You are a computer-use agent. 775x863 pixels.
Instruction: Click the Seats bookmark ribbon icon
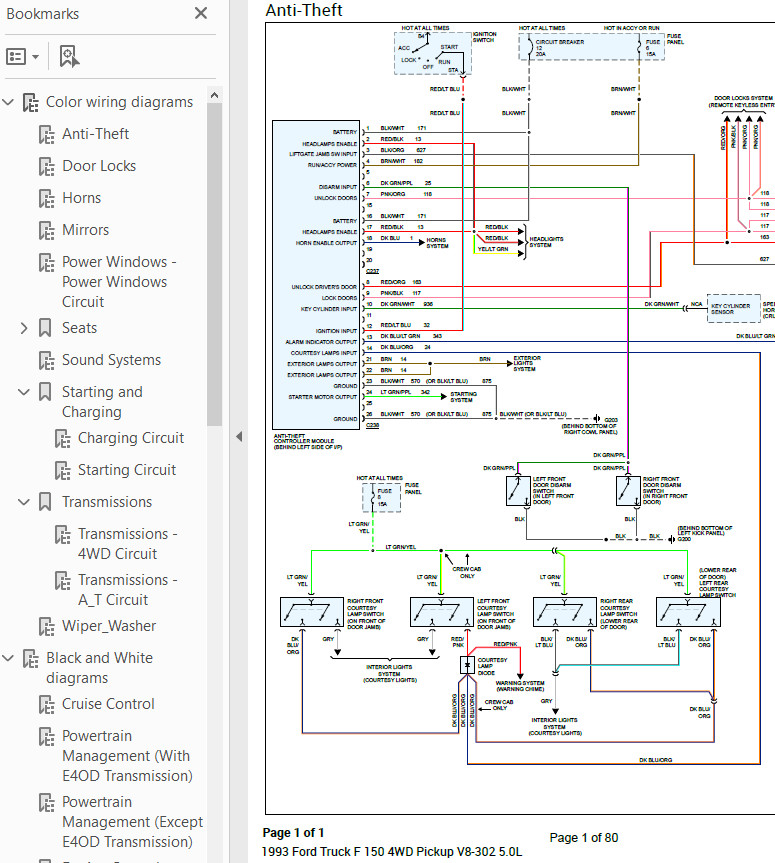point(45,327)
